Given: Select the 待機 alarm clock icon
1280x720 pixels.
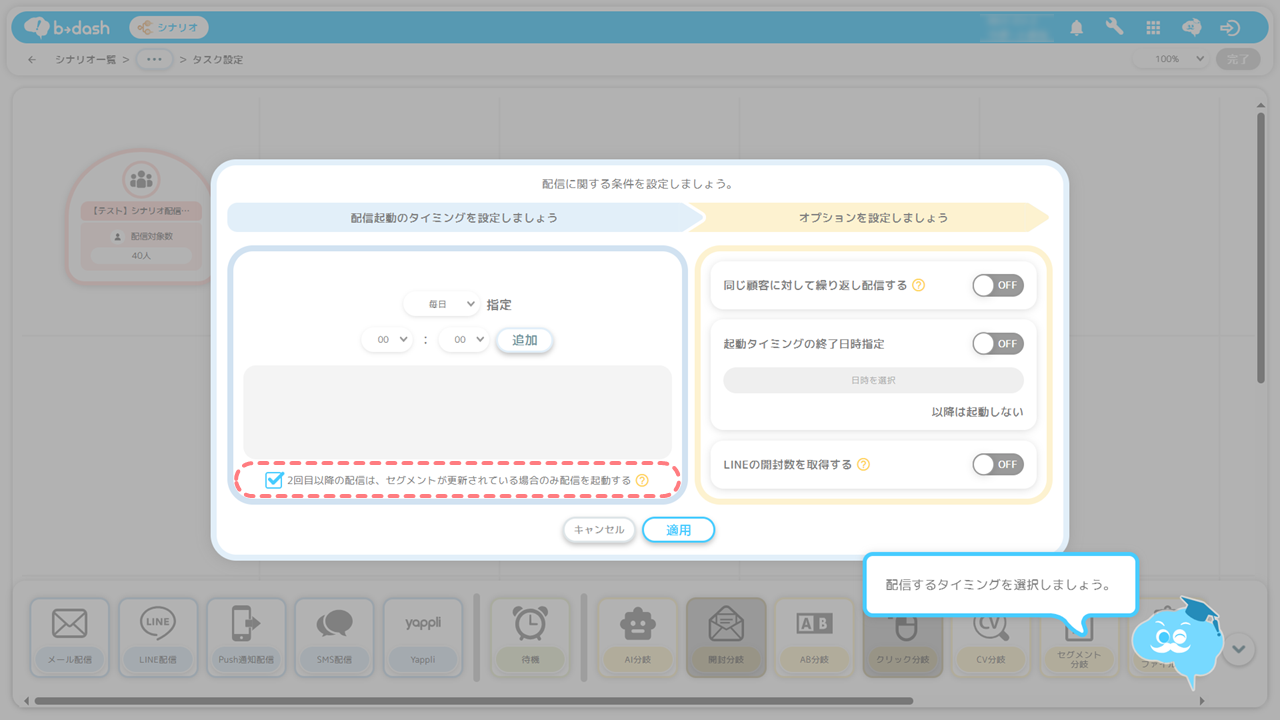Looking at the screenshot, I should point(530,623).
